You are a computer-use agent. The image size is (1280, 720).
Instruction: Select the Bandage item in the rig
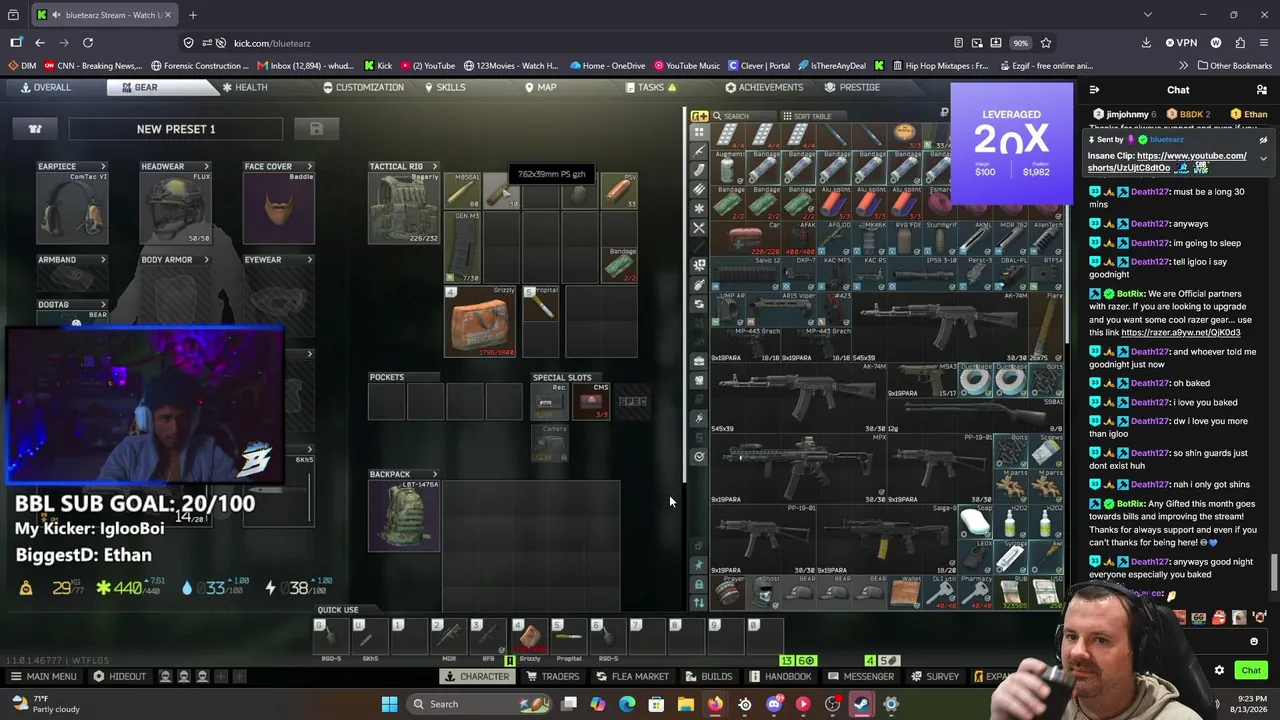(x=619, y=265)
